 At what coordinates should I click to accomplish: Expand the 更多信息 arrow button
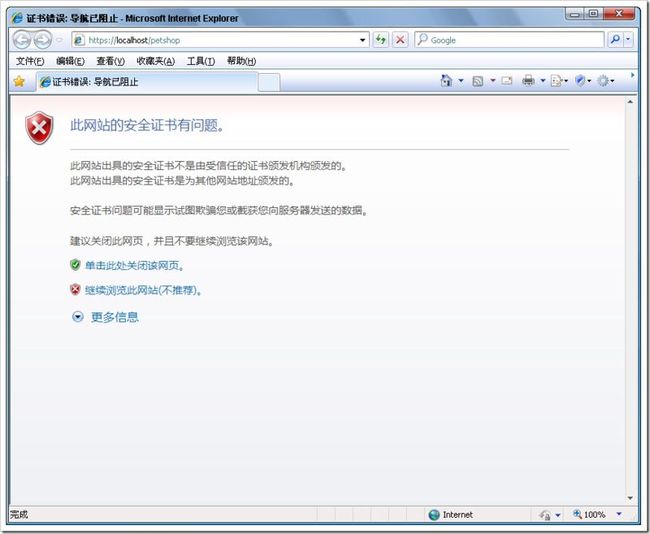tap(78, 317)
